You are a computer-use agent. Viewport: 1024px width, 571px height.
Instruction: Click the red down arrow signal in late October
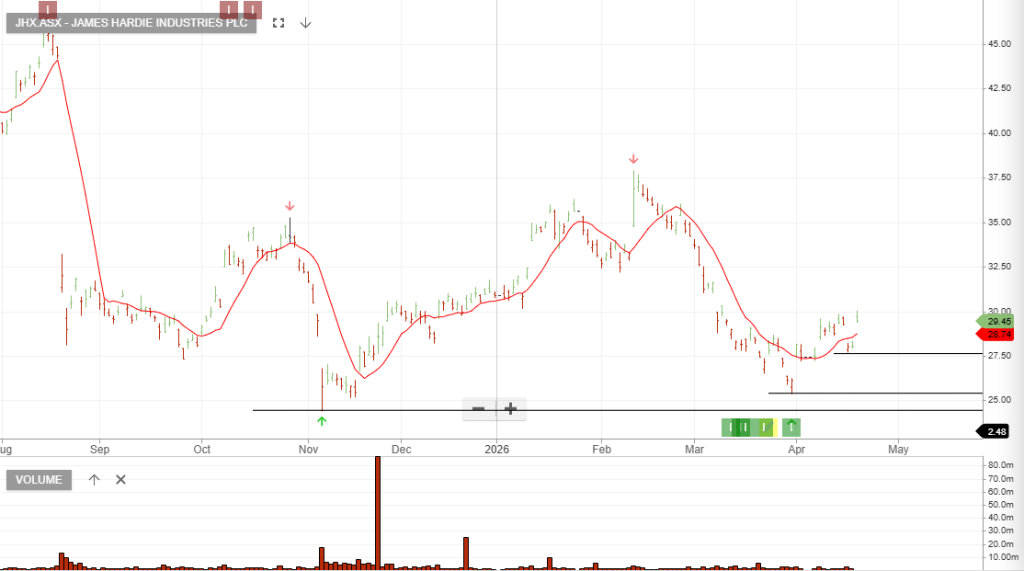289,206
